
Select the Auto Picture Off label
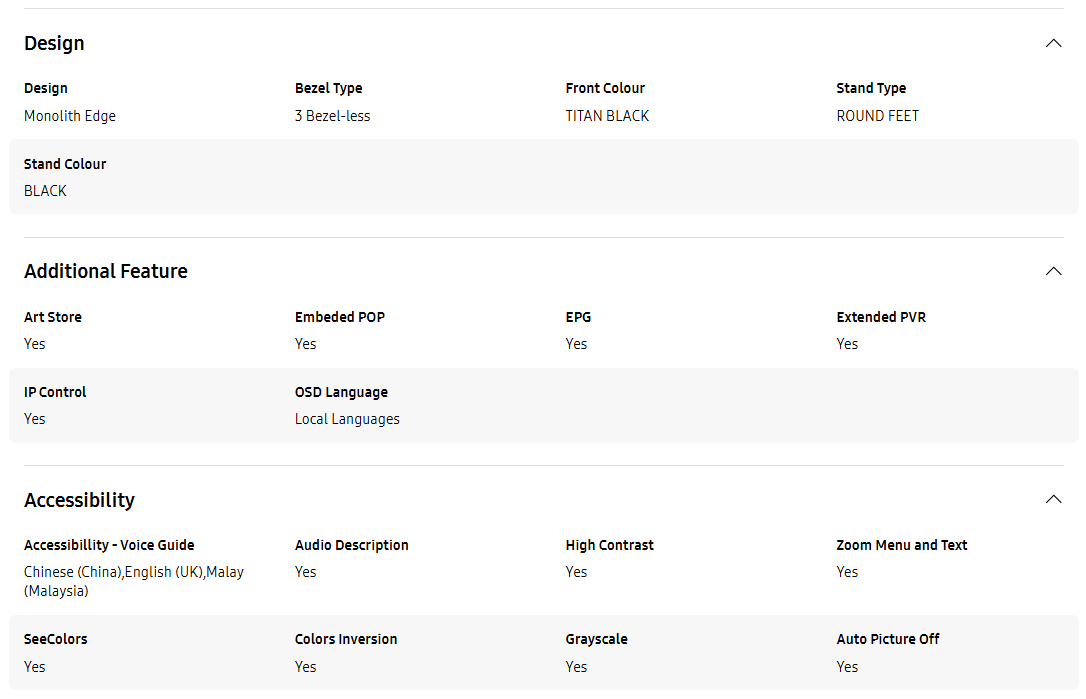pos(887,639)
